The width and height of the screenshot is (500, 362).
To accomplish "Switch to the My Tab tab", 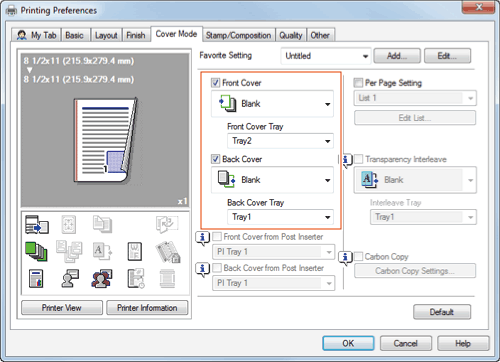I will tap(37, 35).
